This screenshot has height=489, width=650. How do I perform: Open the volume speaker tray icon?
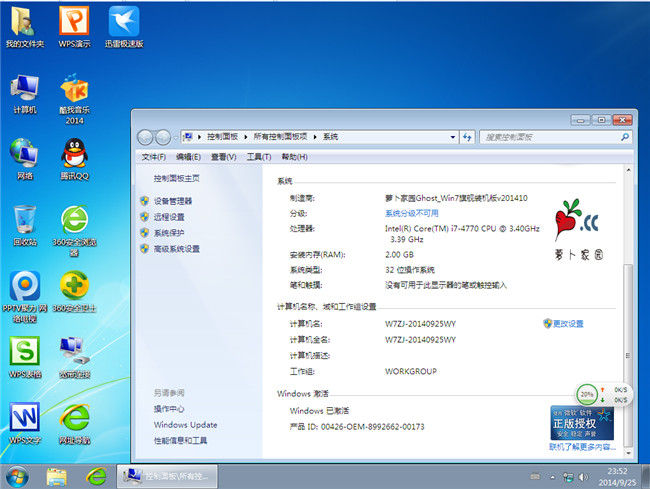coord(583,477)
